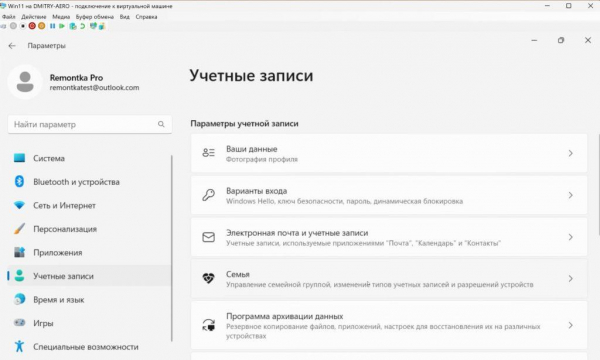This screenshot has height=360, width=600.
Task: Click the grey Start VM toolbar icon
Action: tap(13, 26)
